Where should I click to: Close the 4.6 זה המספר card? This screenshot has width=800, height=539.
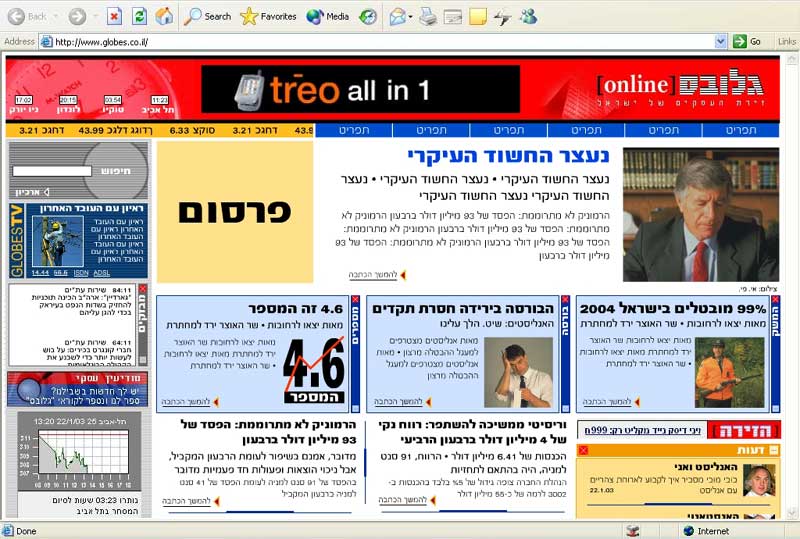click(356, 300)
